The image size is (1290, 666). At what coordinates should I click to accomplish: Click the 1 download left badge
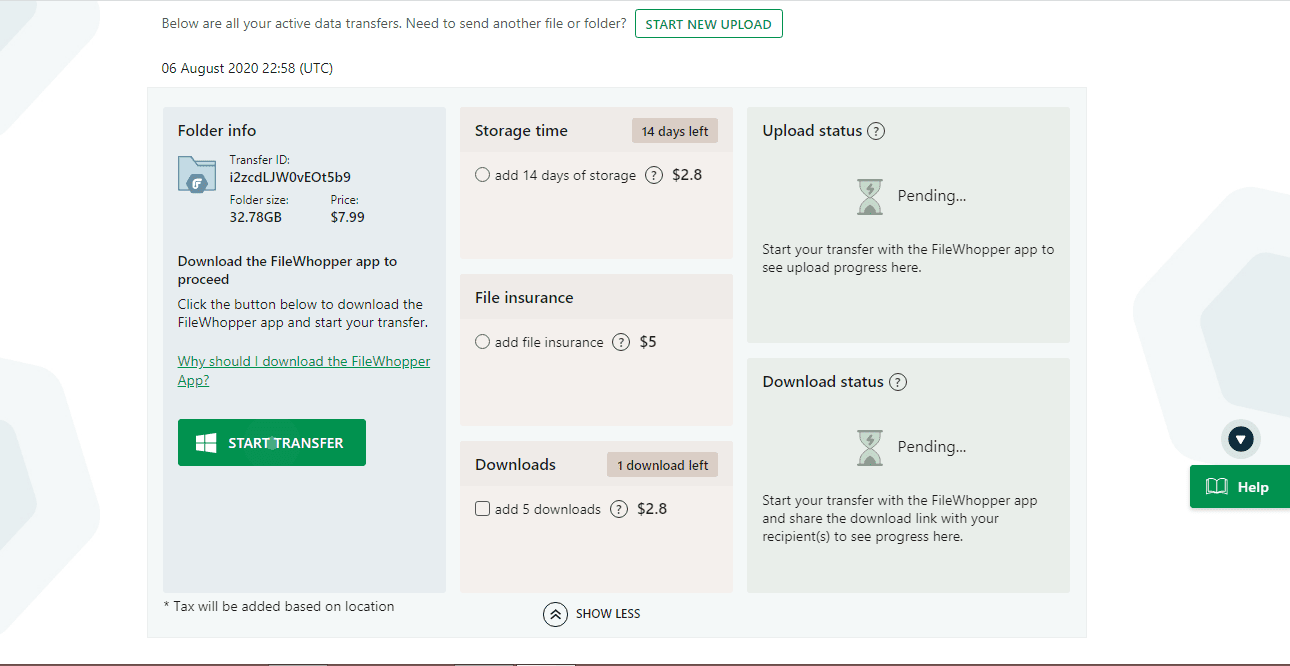pos(662,465)
